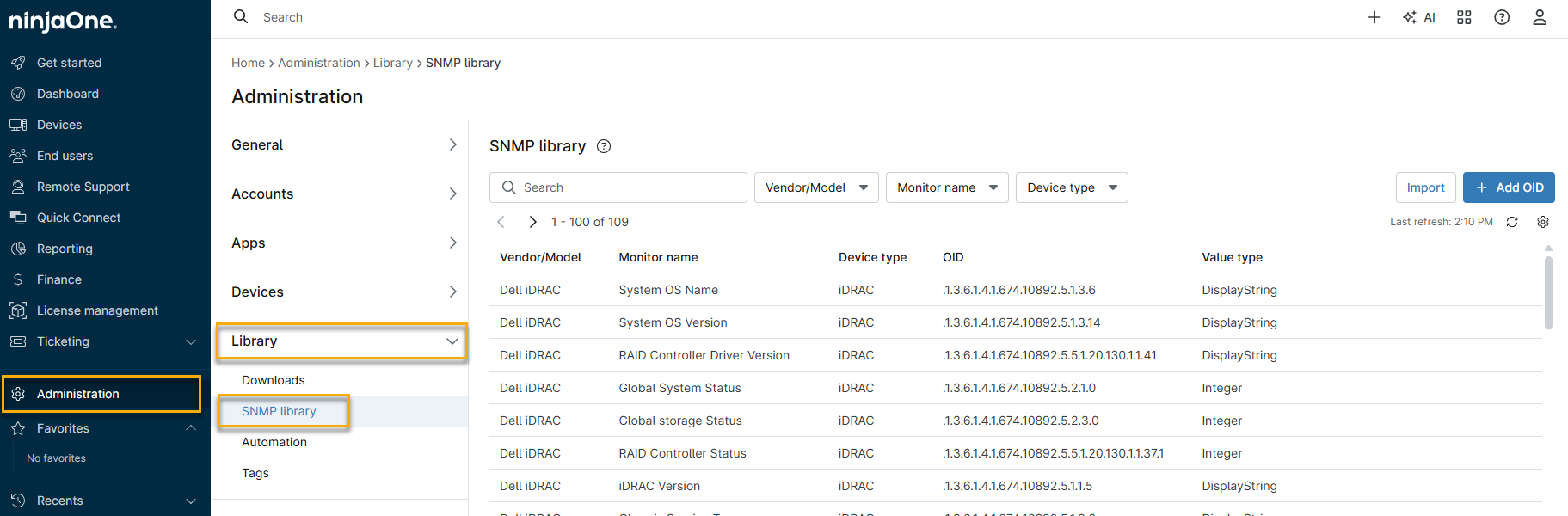
Task: Click the Dashboard gauge icon
Action: click(18, 94)
